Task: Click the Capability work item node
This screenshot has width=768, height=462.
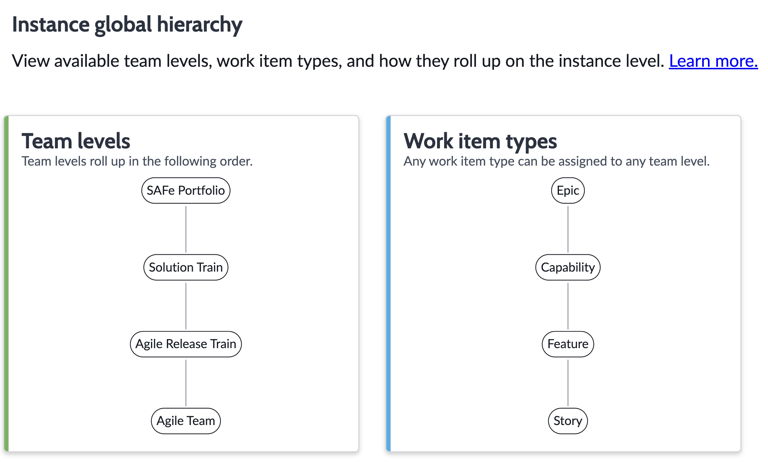Action: point(568,267)
